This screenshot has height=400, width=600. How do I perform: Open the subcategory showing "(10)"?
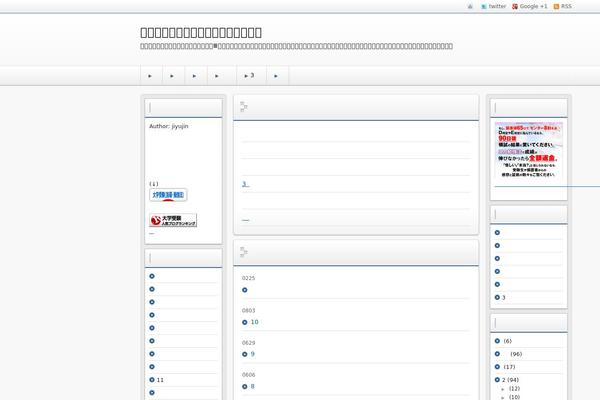pos(515,397)
